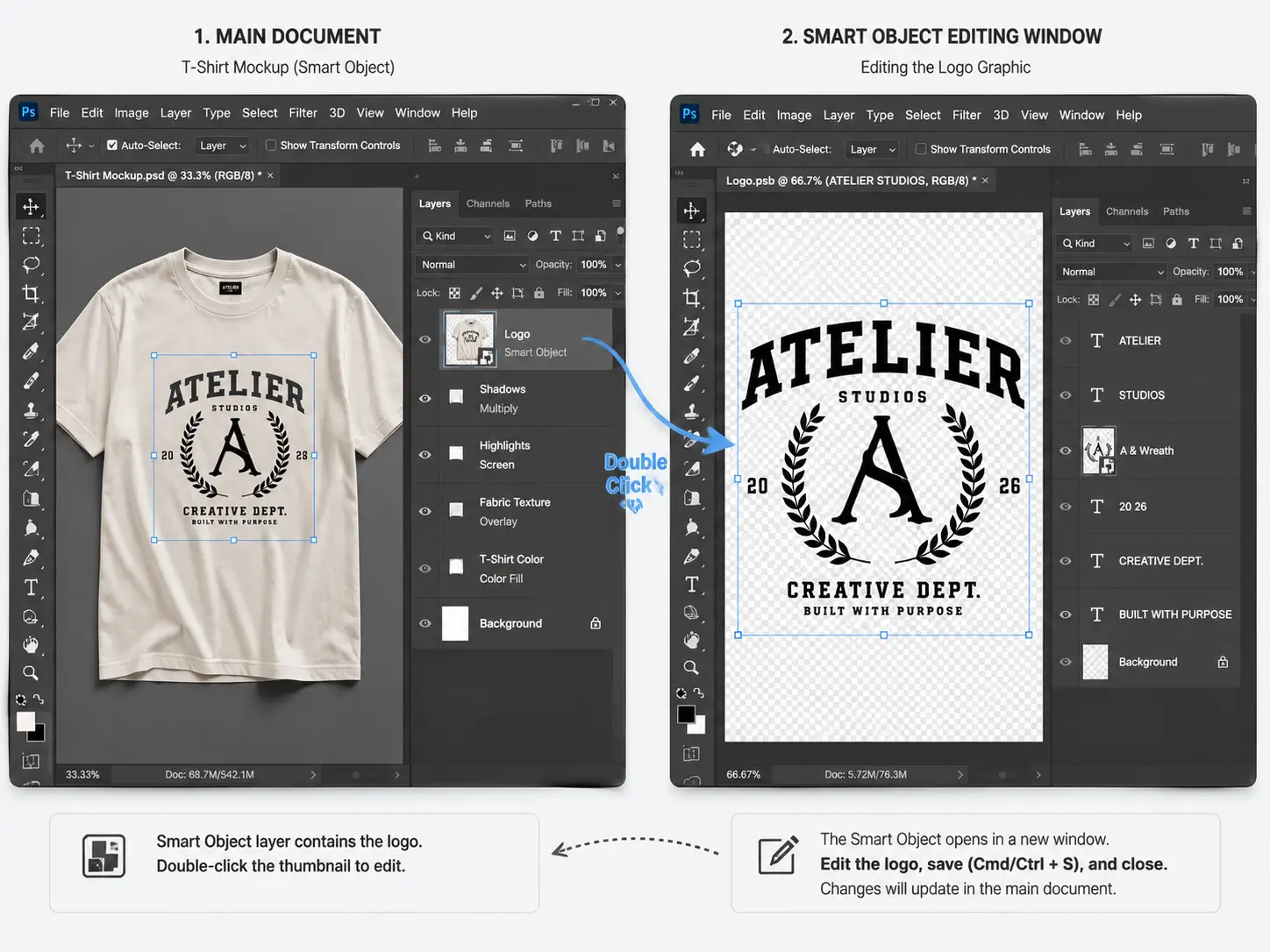Open the Filter menu in the T-Shirt Mockup window
The height and width of the screenshot is (952, 1270).
(303, 113)
